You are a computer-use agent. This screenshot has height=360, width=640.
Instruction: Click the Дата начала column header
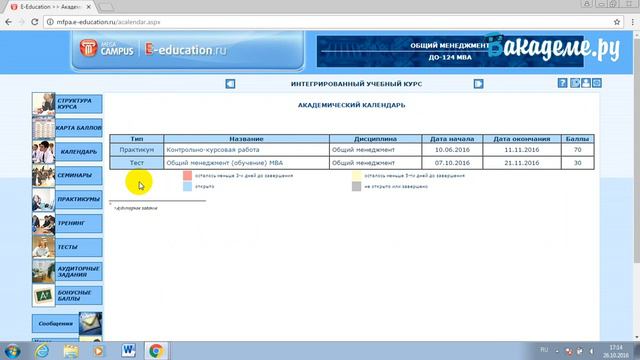[452, 139]
